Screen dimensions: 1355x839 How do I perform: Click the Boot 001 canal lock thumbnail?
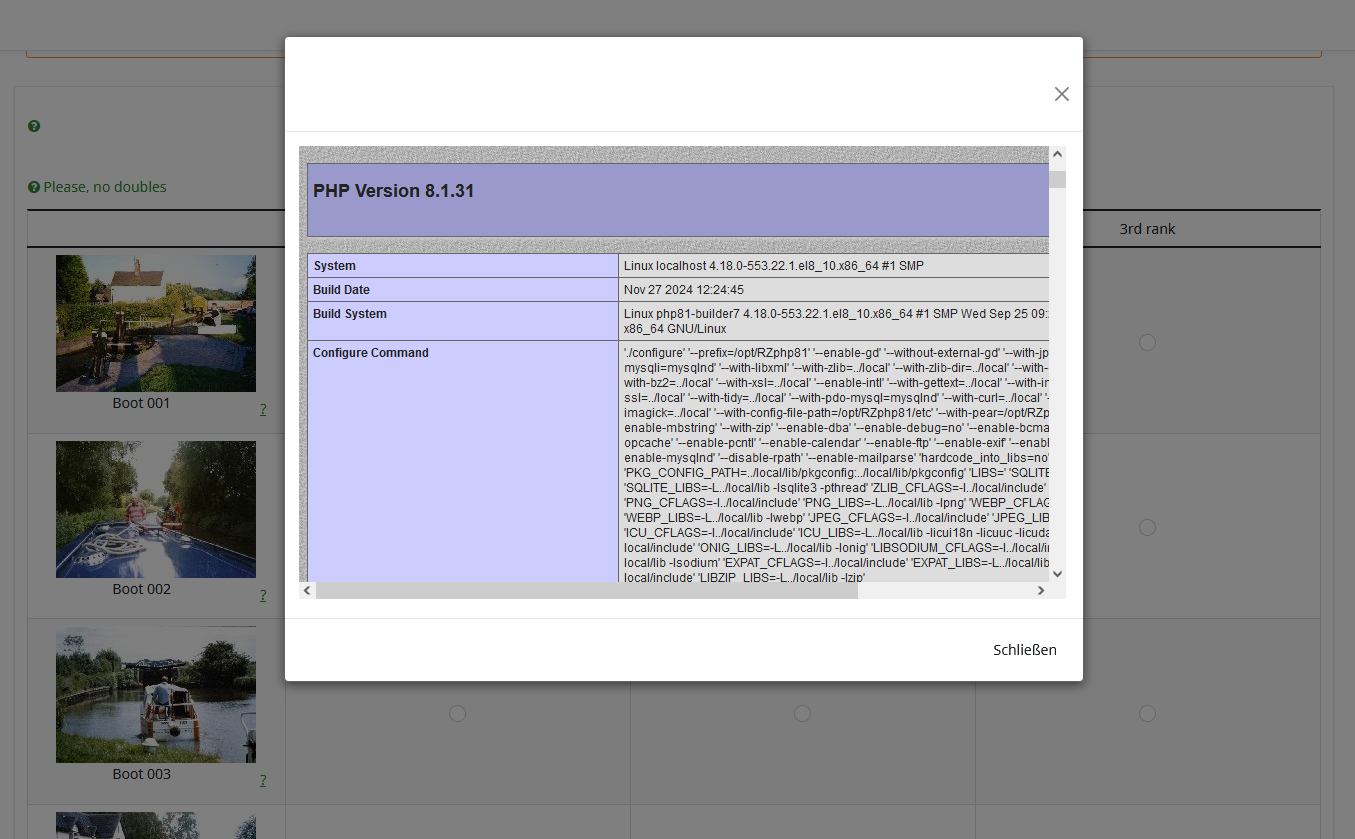(x=156, y=323)
